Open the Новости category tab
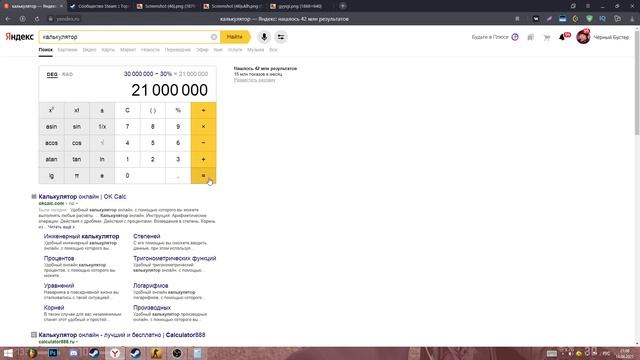Screen dimensions: 640x360 tap(150, 50)
